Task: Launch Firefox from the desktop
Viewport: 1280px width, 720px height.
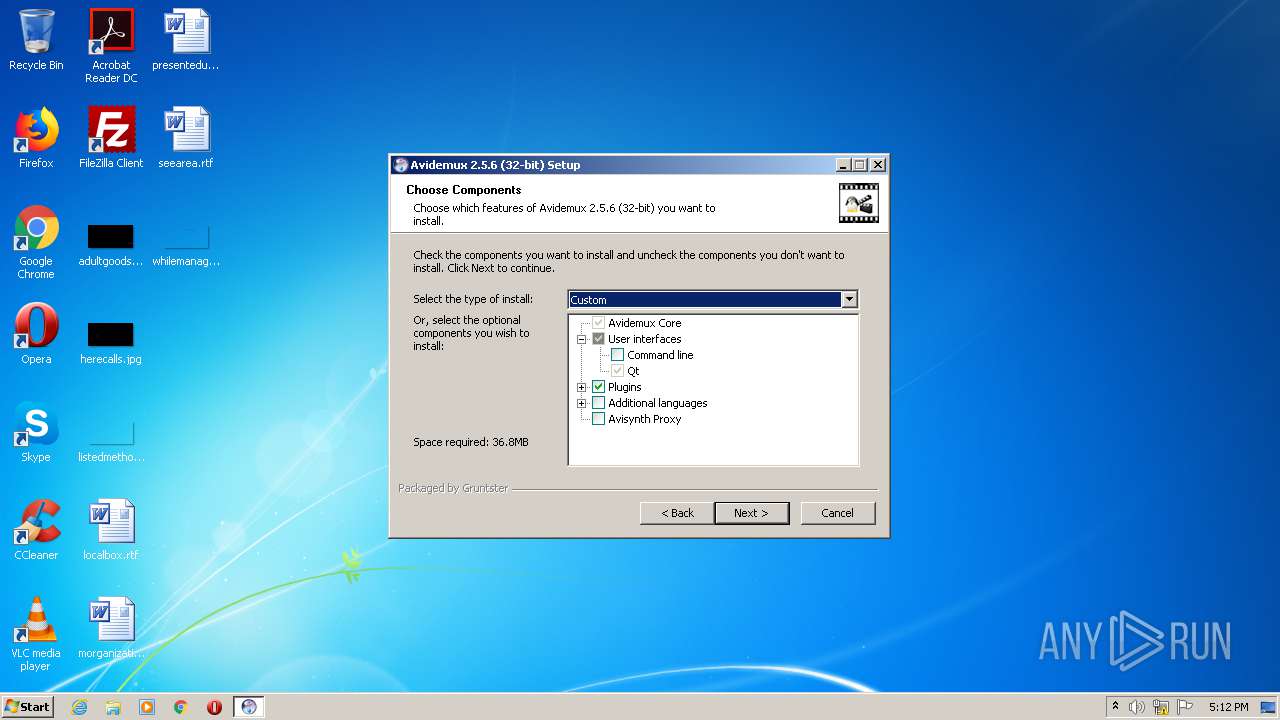Action: (36, 138)
